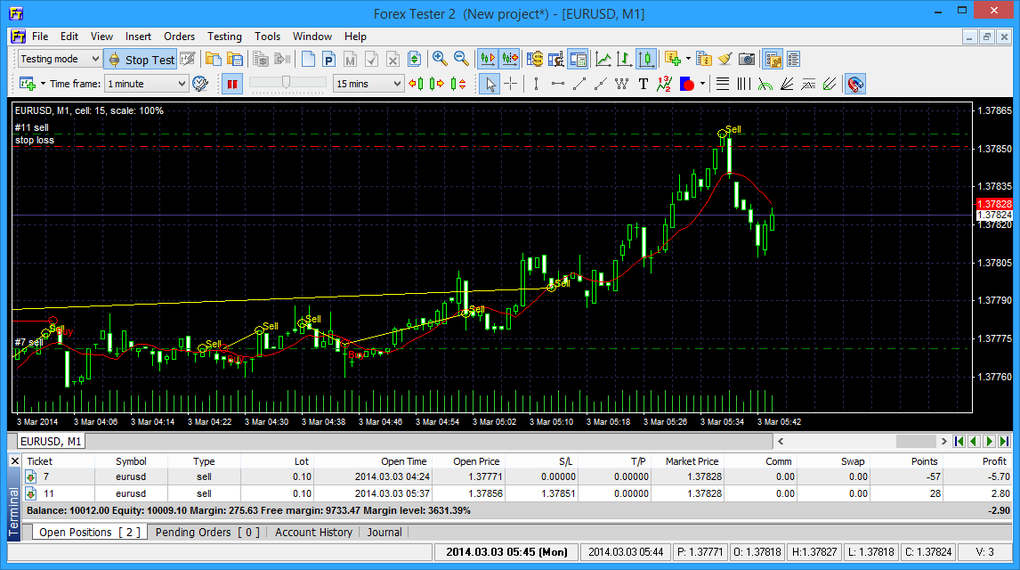This screenshot has height=570, width=1020.
Task: Select the Fibonacci time zones vertical lines tool
Action: 744,83
